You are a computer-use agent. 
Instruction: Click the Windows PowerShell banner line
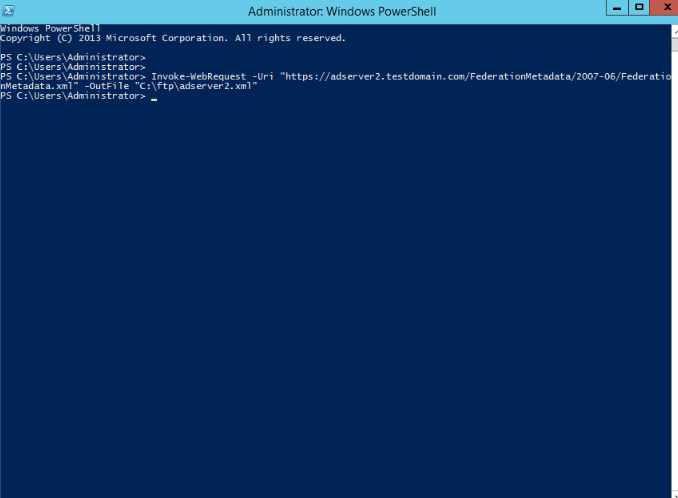coord(50,29)
